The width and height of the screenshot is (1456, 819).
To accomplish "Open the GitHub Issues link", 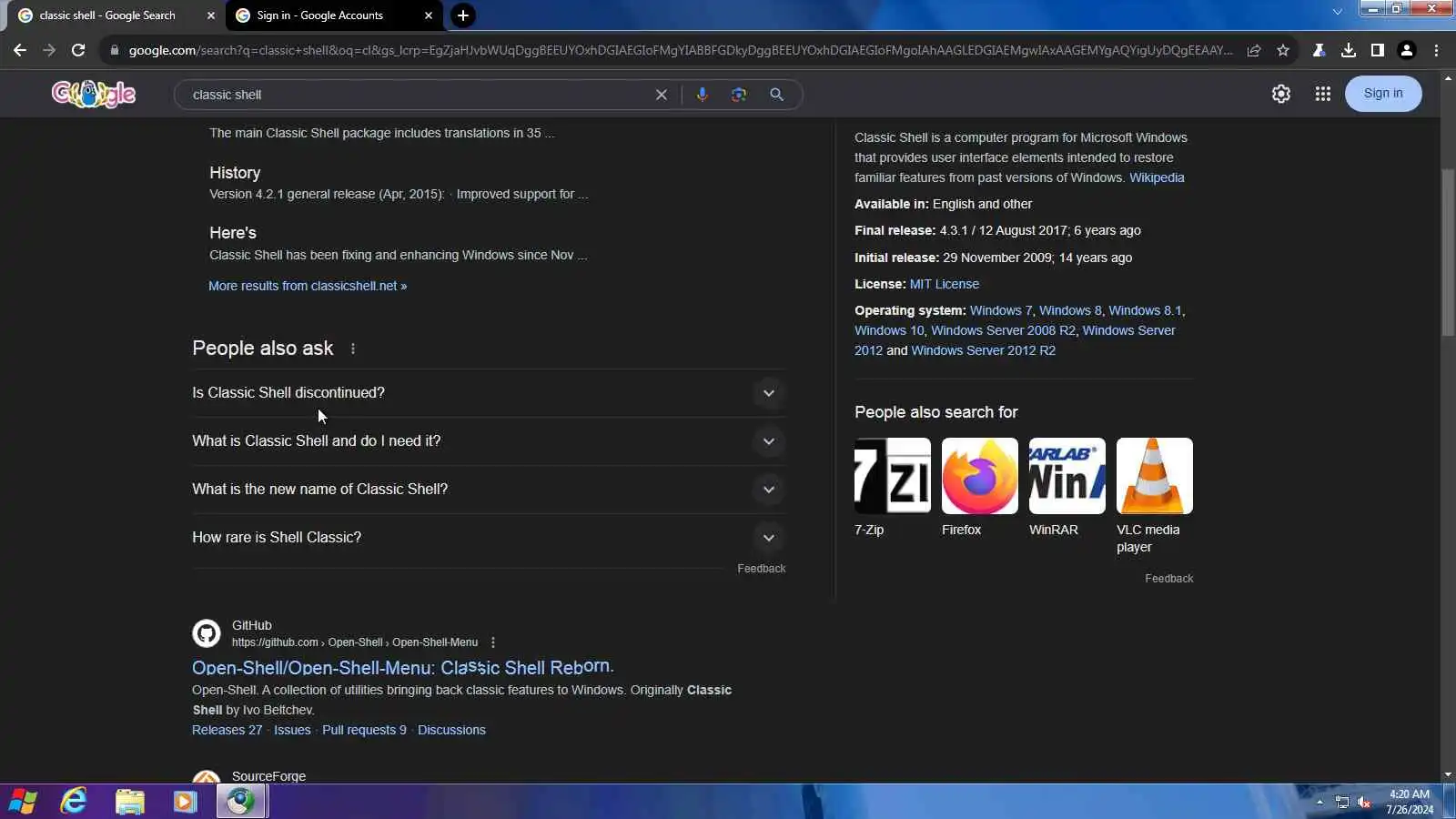I will coord(292,730).
